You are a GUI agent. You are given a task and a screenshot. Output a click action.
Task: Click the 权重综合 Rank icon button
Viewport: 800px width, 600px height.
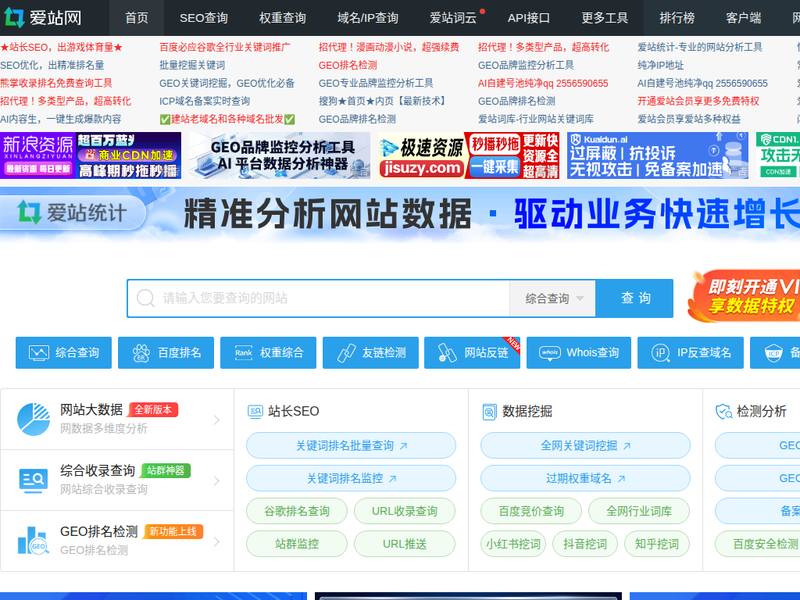tap(243, 353)
